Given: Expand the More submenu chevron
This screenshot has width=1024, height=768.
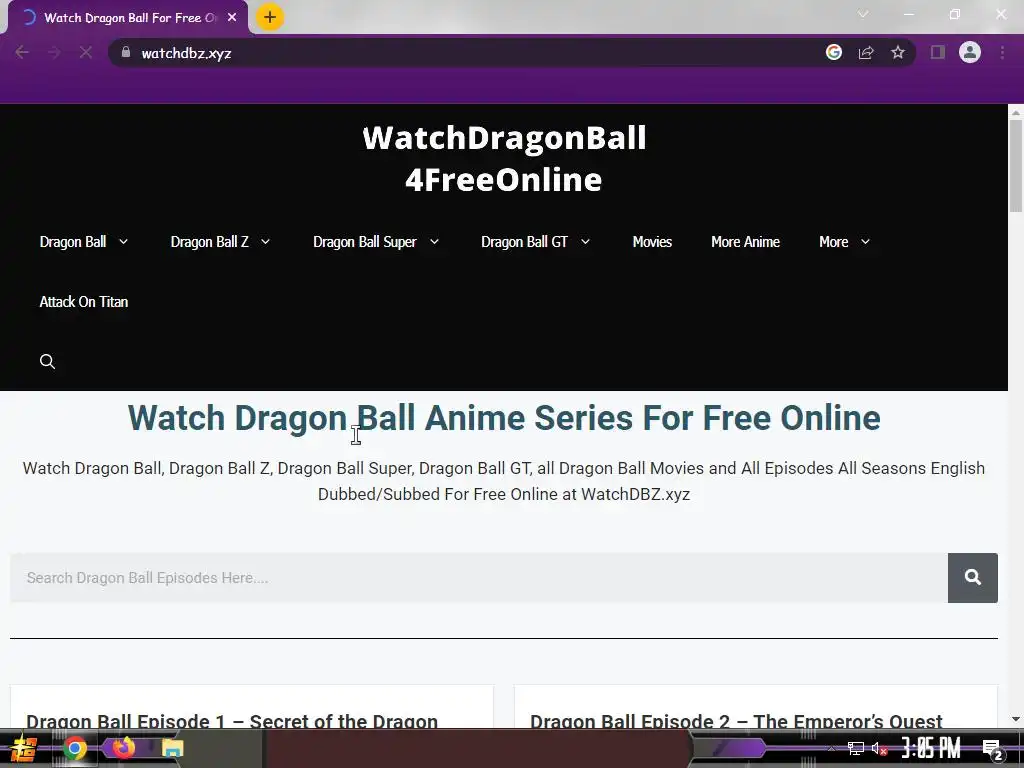Looking at the screenshot, I should pos(865,242).
